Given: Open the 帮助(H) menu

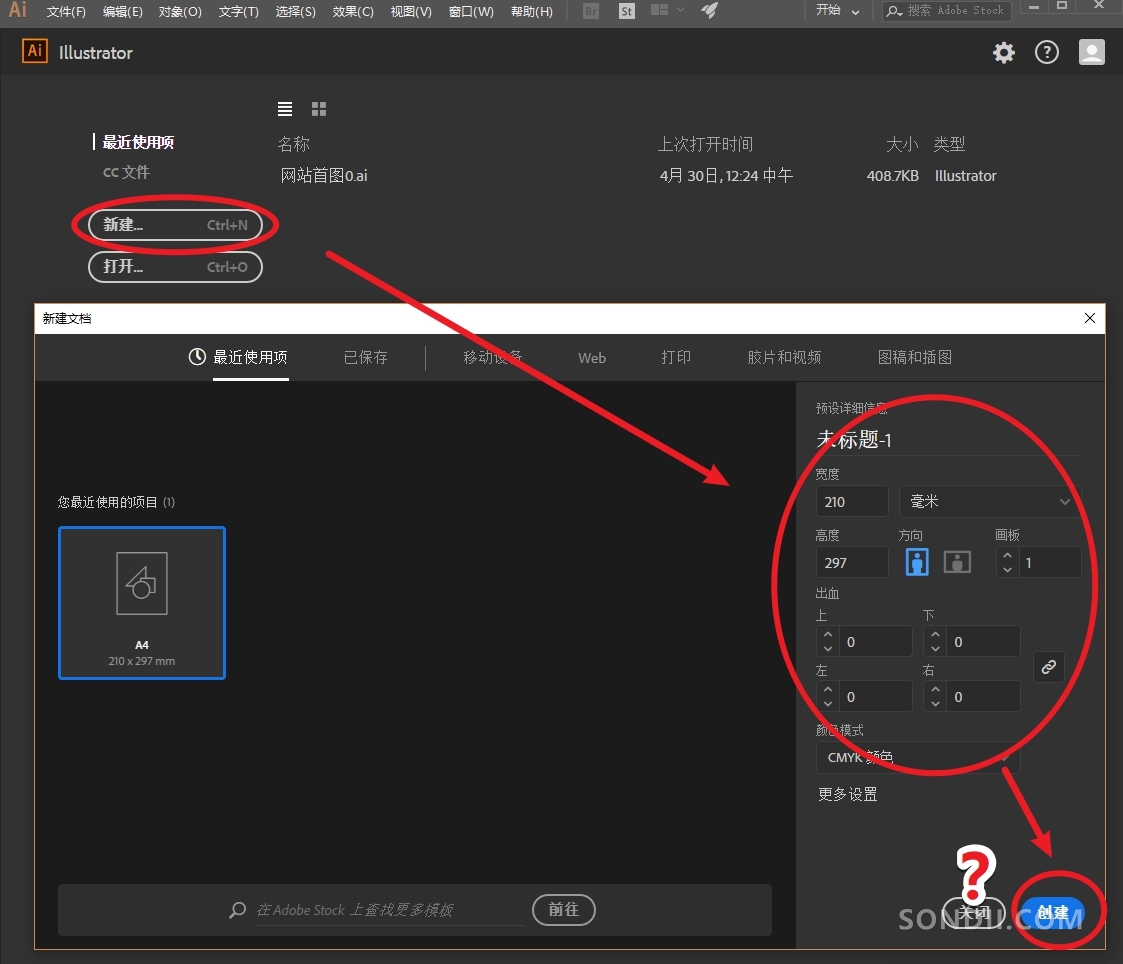Looking at the screenshot, I should click(531, 11).
